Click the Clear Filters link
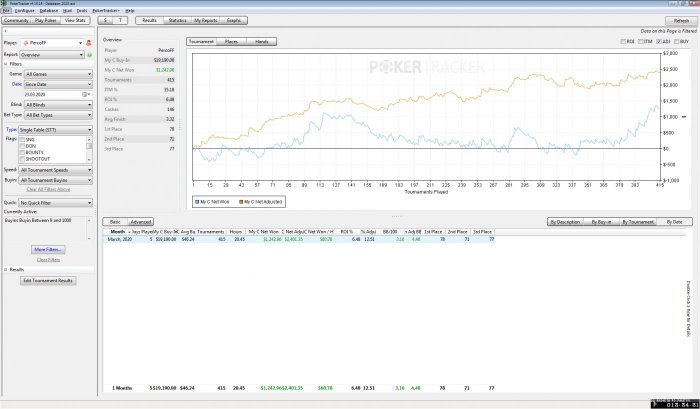The height and width of the screenshot is (409, 700). coord(48,260)
